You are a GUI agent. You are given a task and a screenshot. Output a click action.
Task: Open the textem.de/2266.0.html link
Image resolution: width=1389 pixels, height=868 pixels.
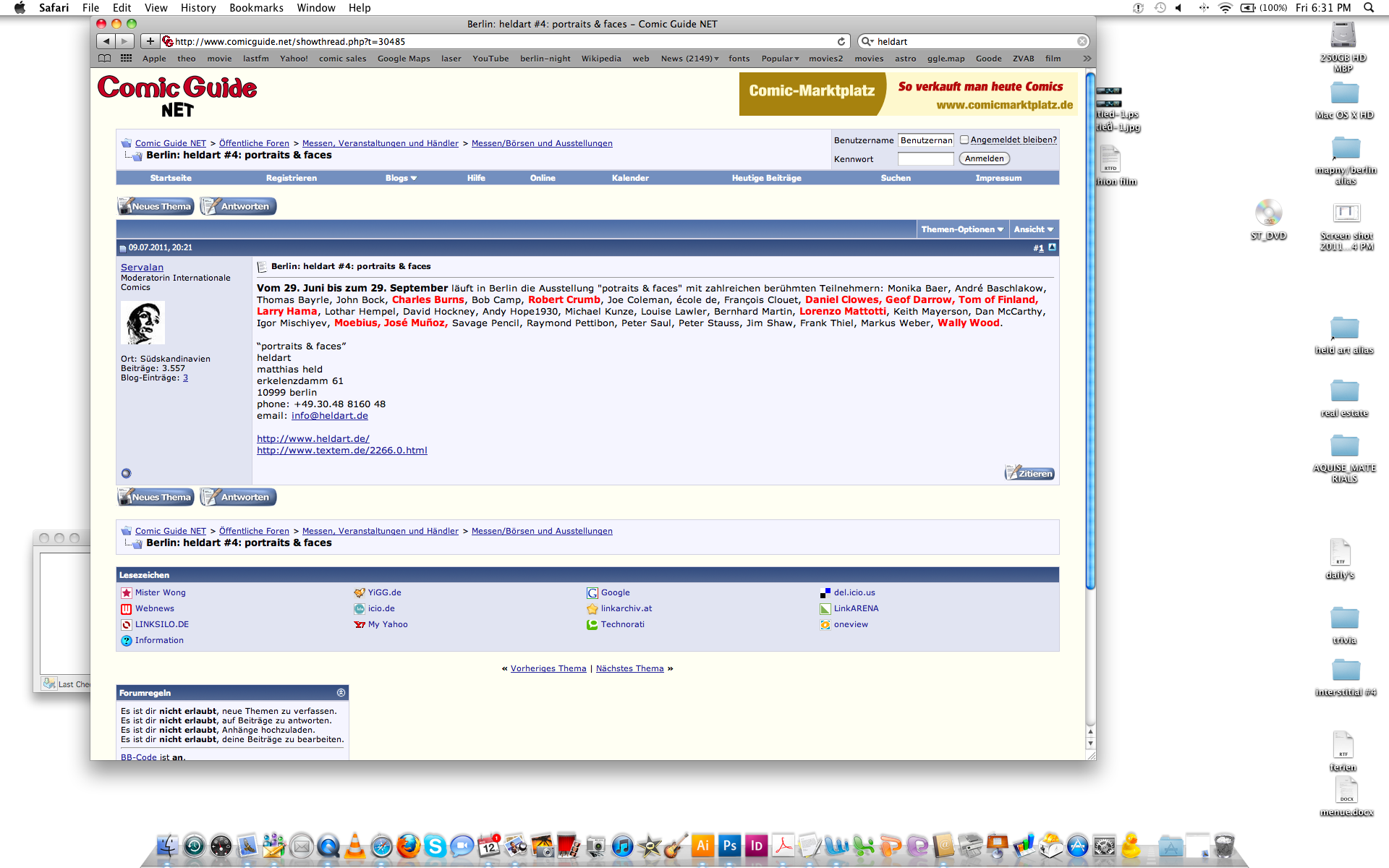tap(342, 450)
